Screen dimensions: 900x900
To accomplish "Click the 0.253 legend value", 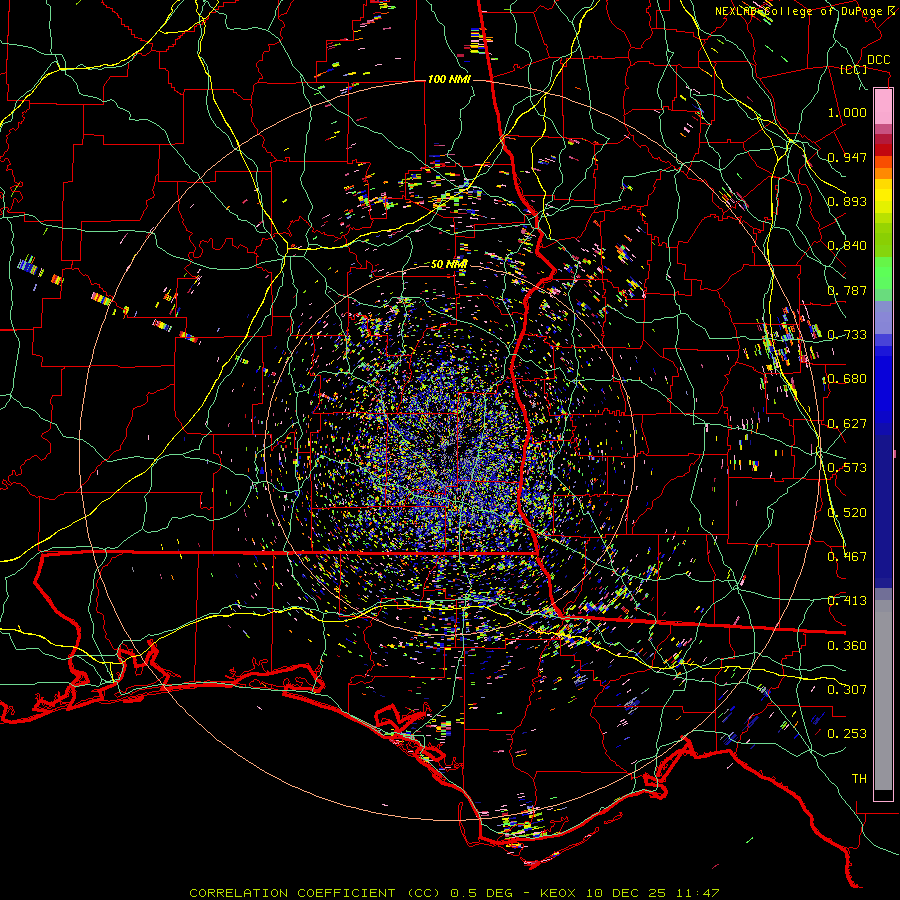I will pyautogui.click(x=847, y=734).
